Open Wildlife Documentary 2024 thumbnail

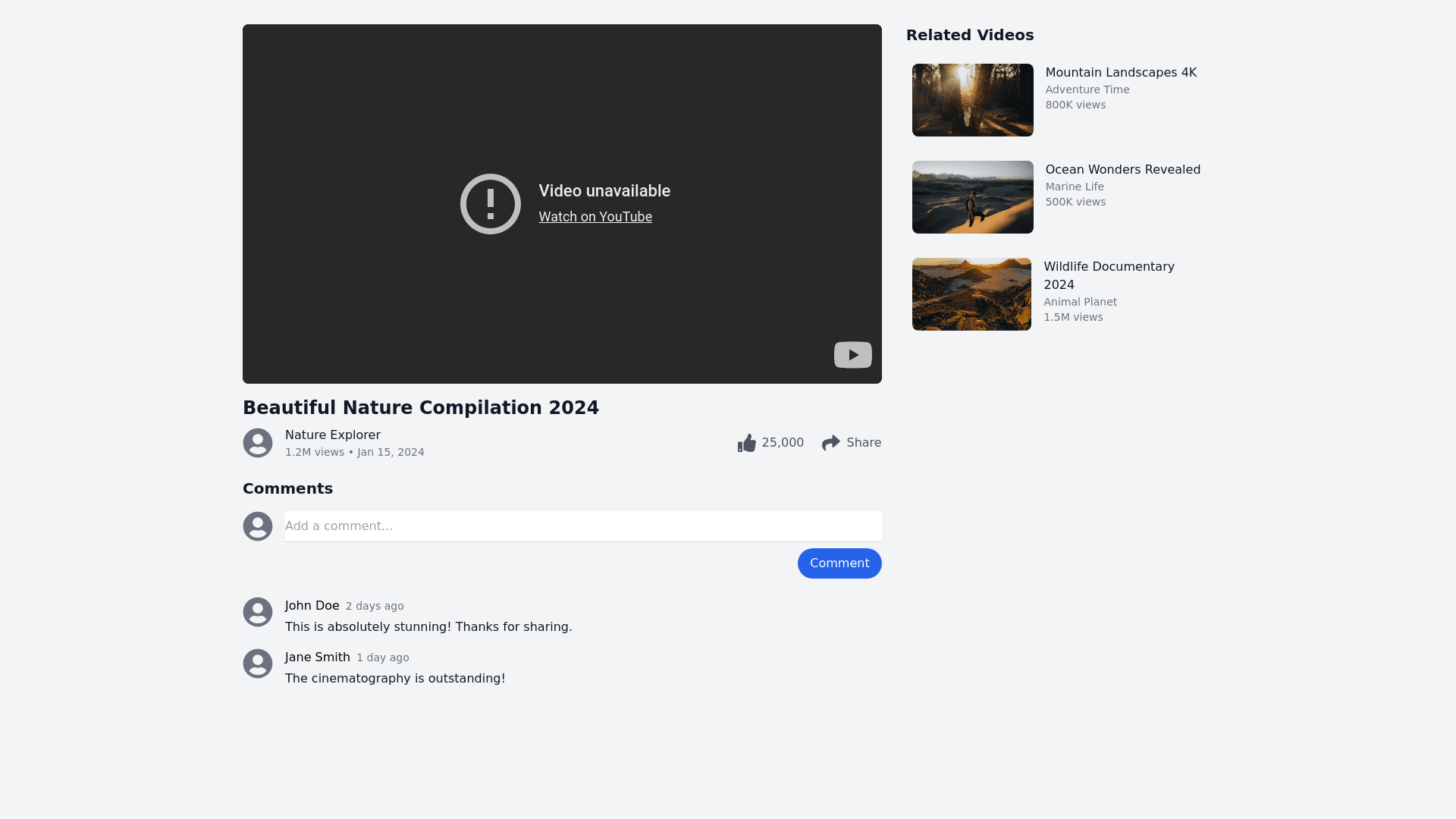971,294
